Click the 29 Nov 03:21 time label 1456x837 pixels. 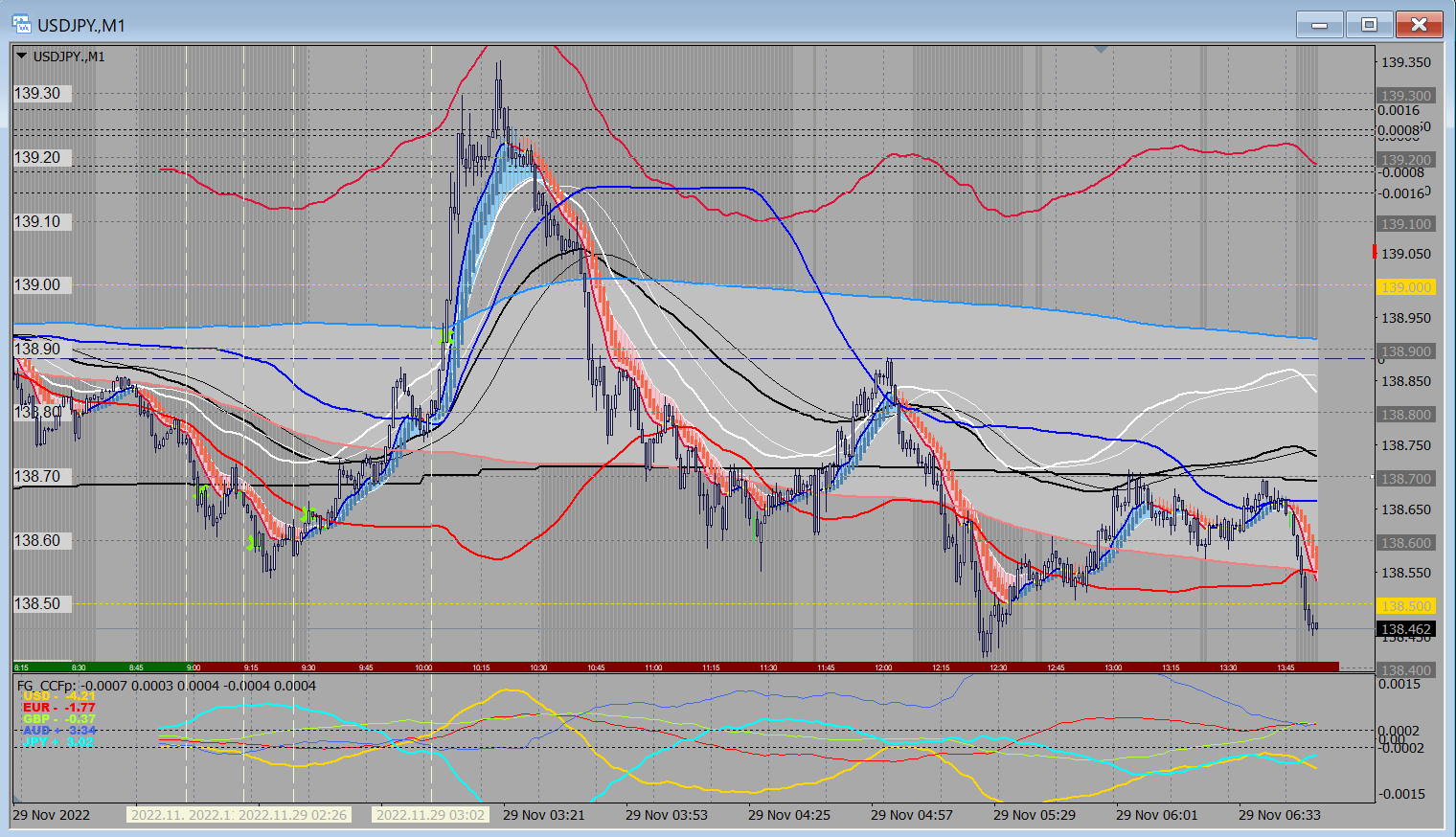pos(543,815)
